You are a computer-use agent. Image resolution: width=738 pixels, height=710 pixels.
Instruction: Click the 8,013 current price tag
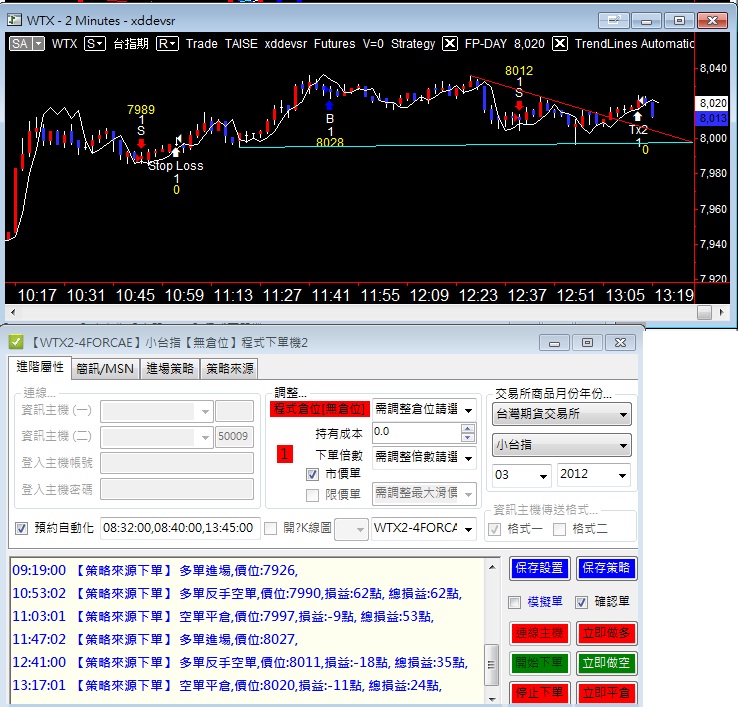(712, 118)
